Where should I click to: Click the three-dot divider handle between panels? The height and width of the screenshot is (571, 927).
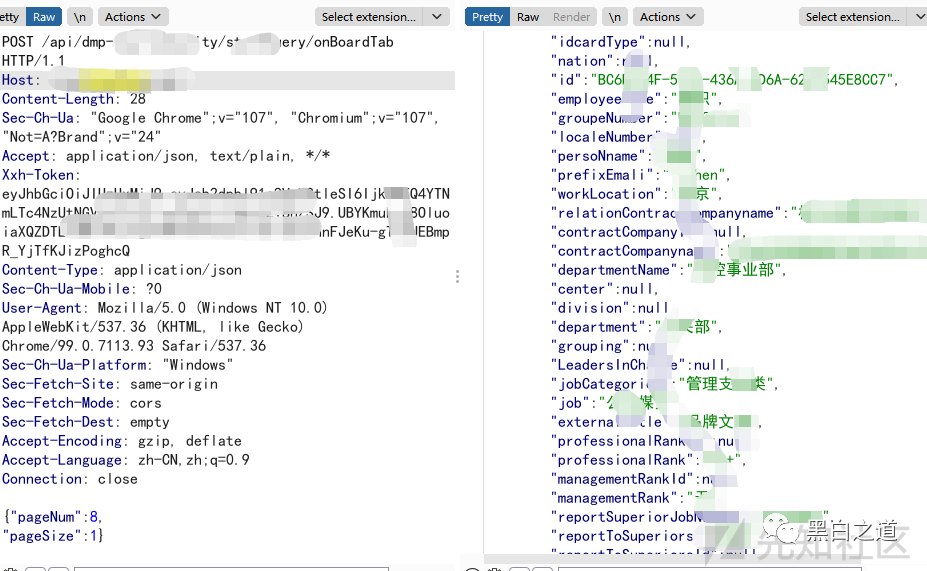458,276
